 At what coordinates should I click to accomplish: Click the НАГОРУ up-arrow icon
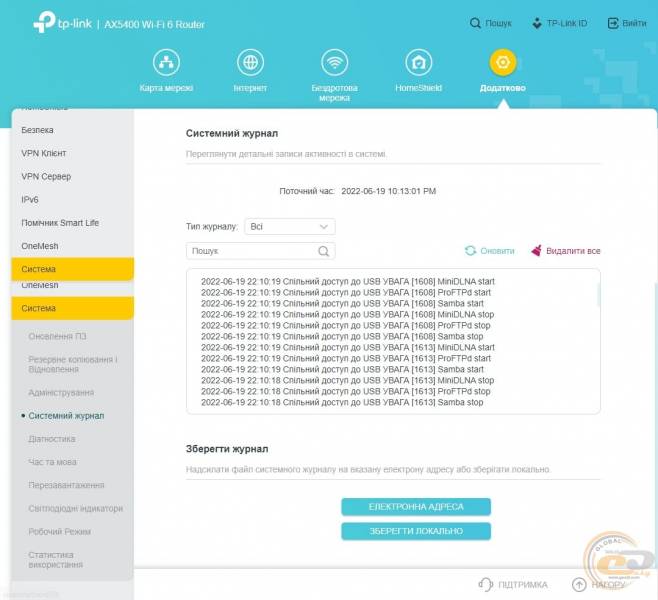coord(579,584)
